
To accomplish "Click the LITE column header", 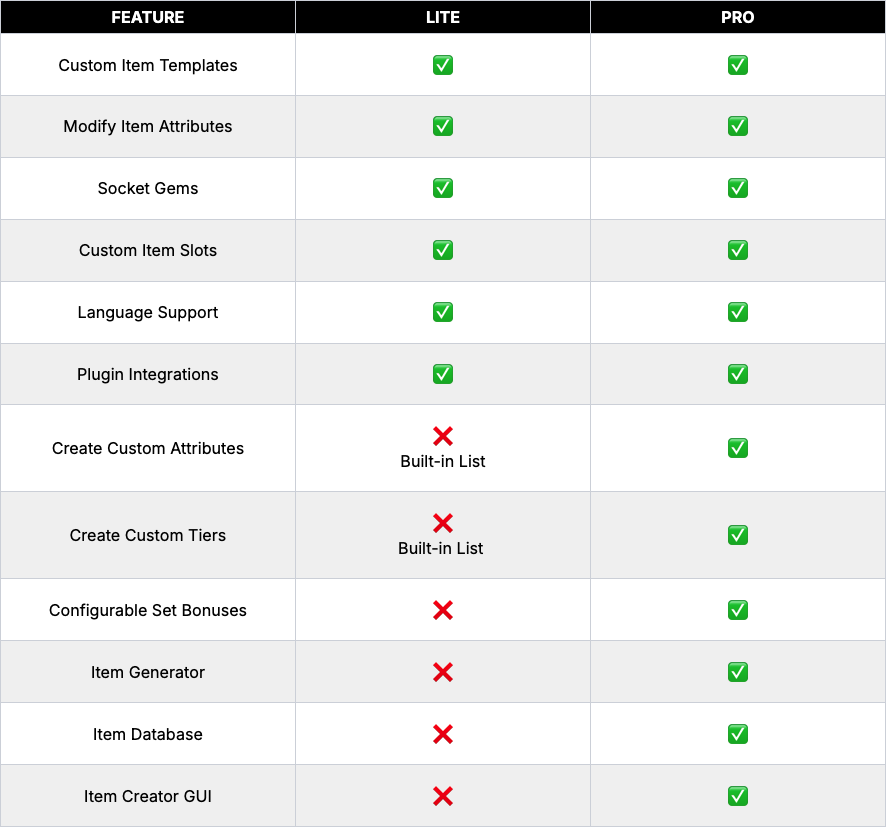I will (x=442, y=17).
